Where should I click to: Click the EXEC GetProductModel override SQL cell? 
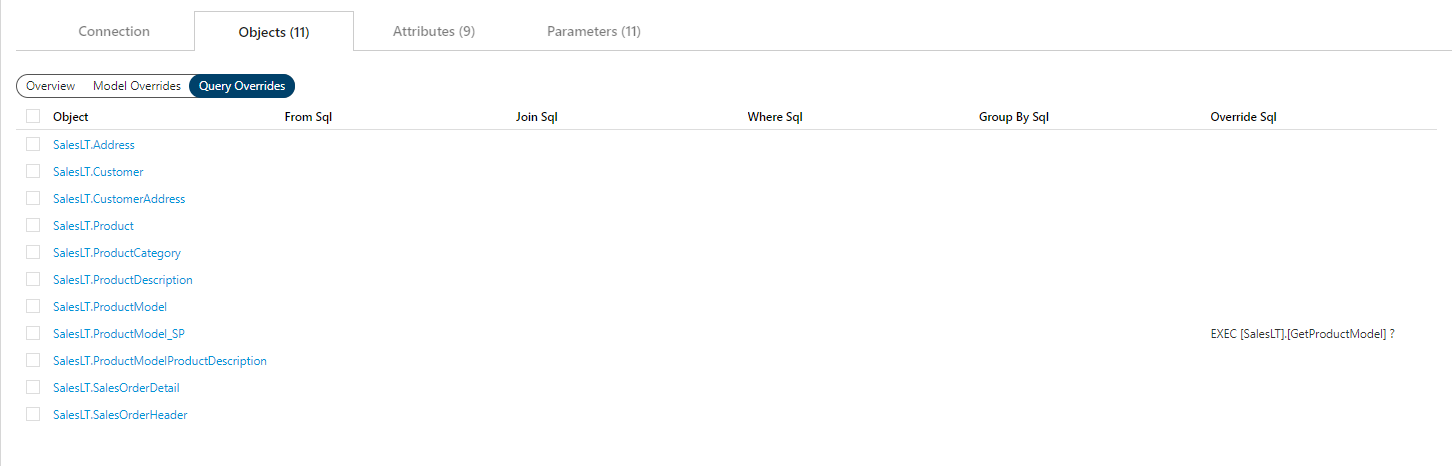pos(1302,334)
